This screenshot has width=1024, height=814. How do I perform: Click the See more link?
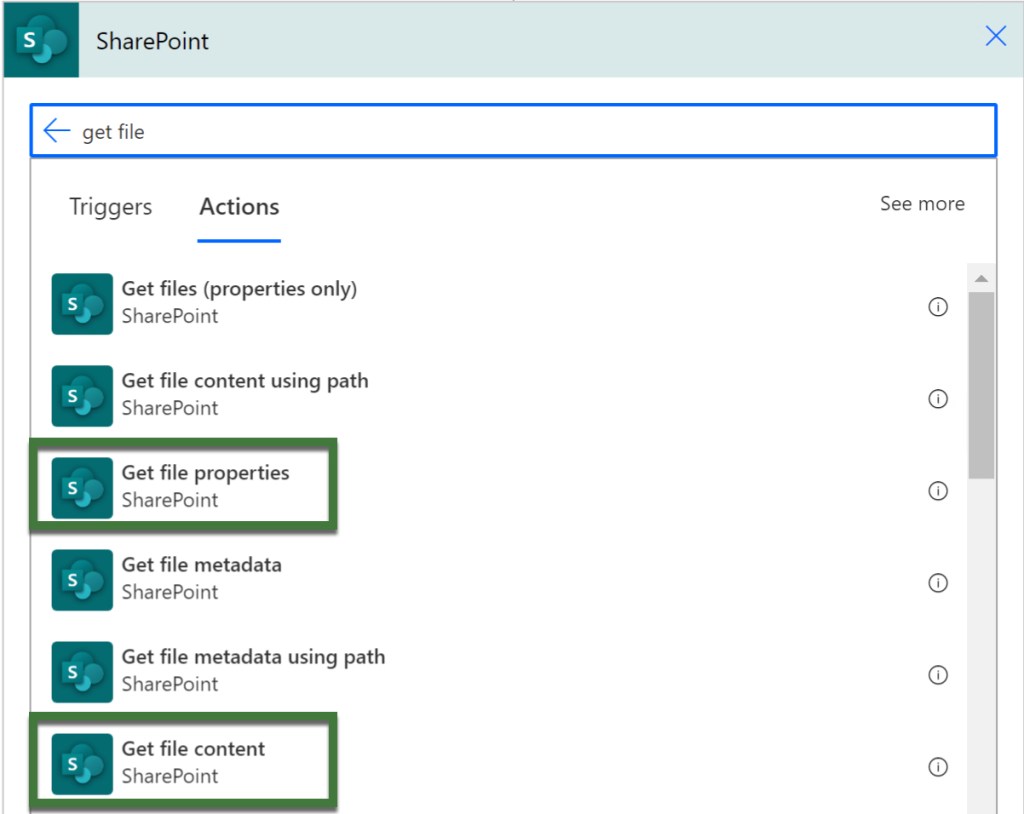click(921, 204)
